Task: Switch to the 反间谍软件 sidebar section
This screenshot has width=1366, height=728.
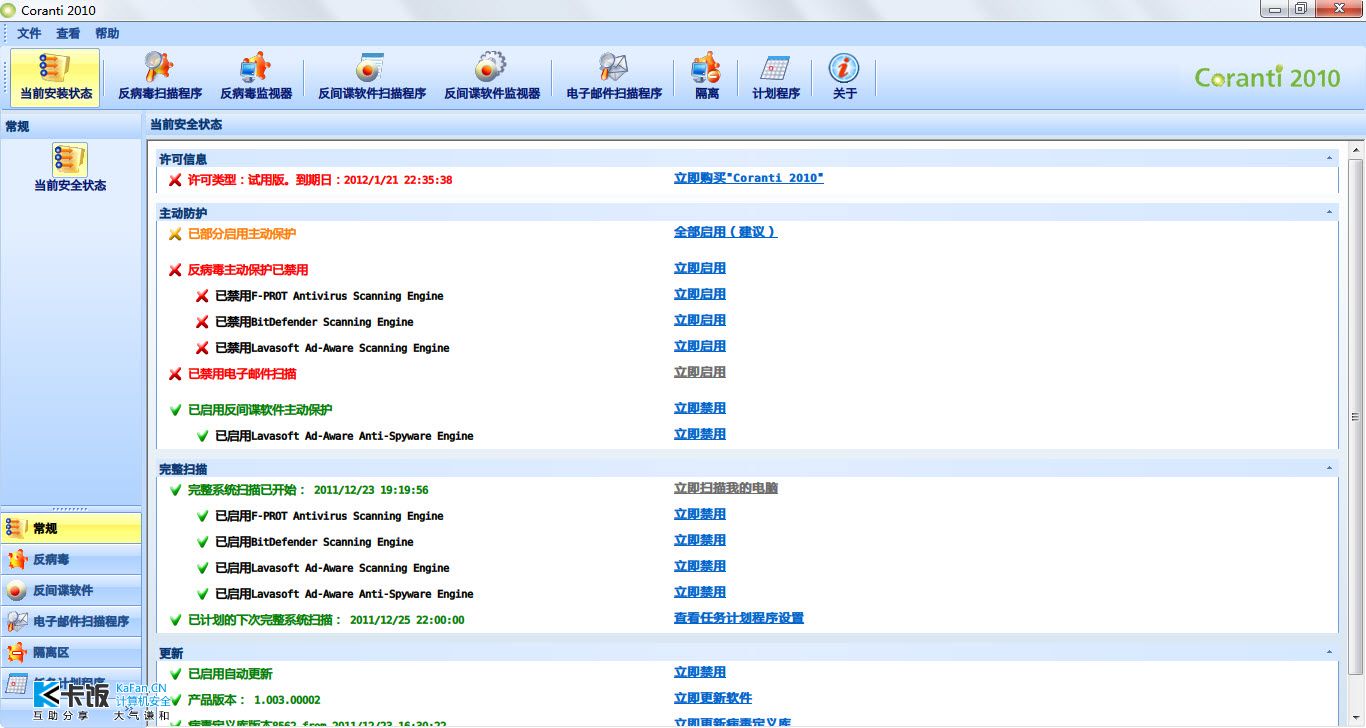Action: click(71, 590)
